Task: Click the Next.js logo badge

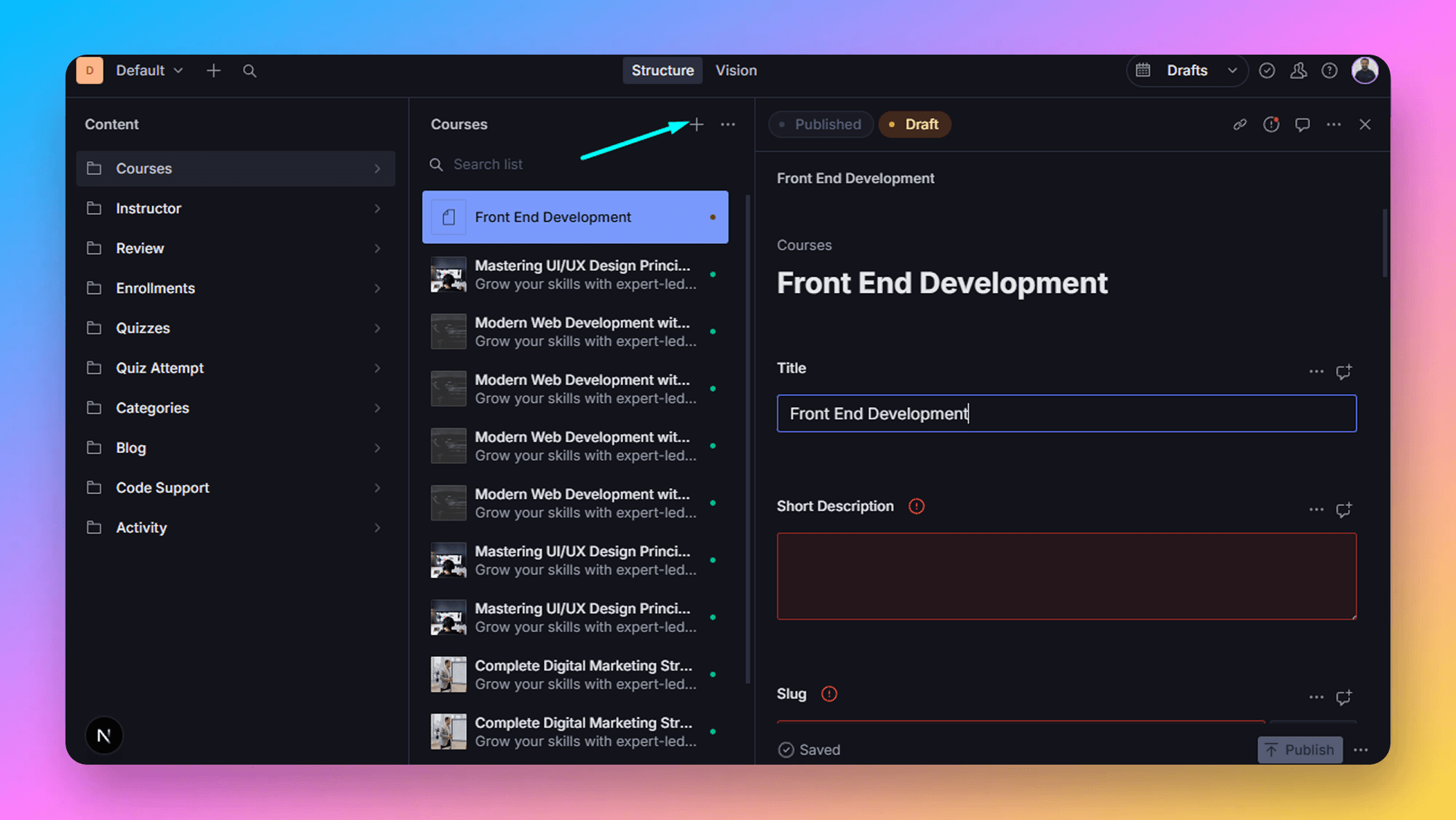Action: point(104,736)
